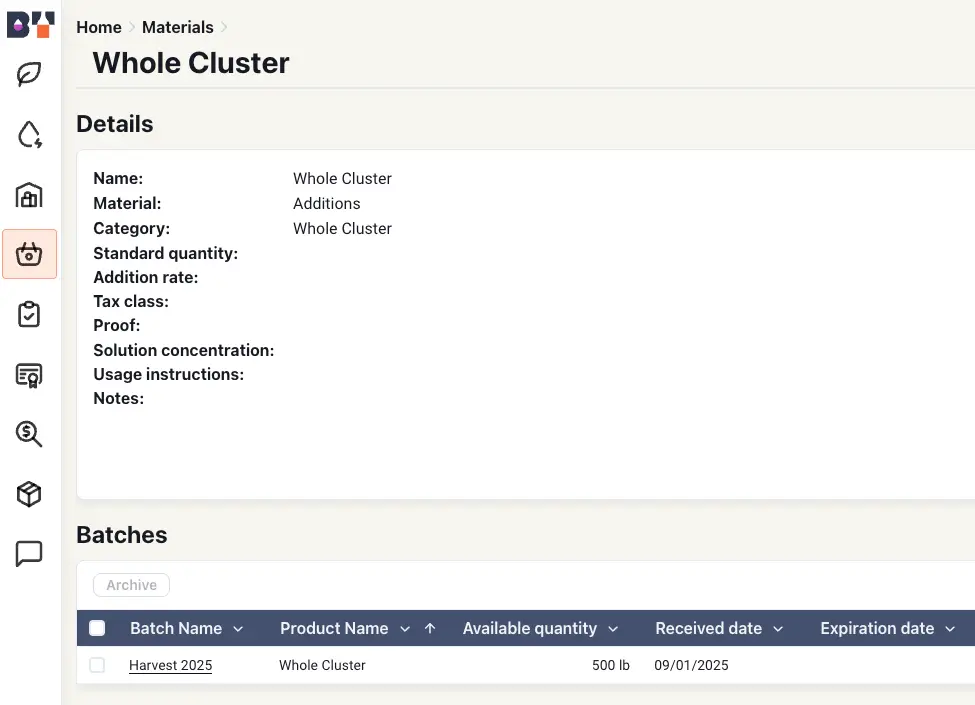This screenshot has height=705, width=975.
Task: Open Received date column dropdown chevron
Action: tap(778, 629)
